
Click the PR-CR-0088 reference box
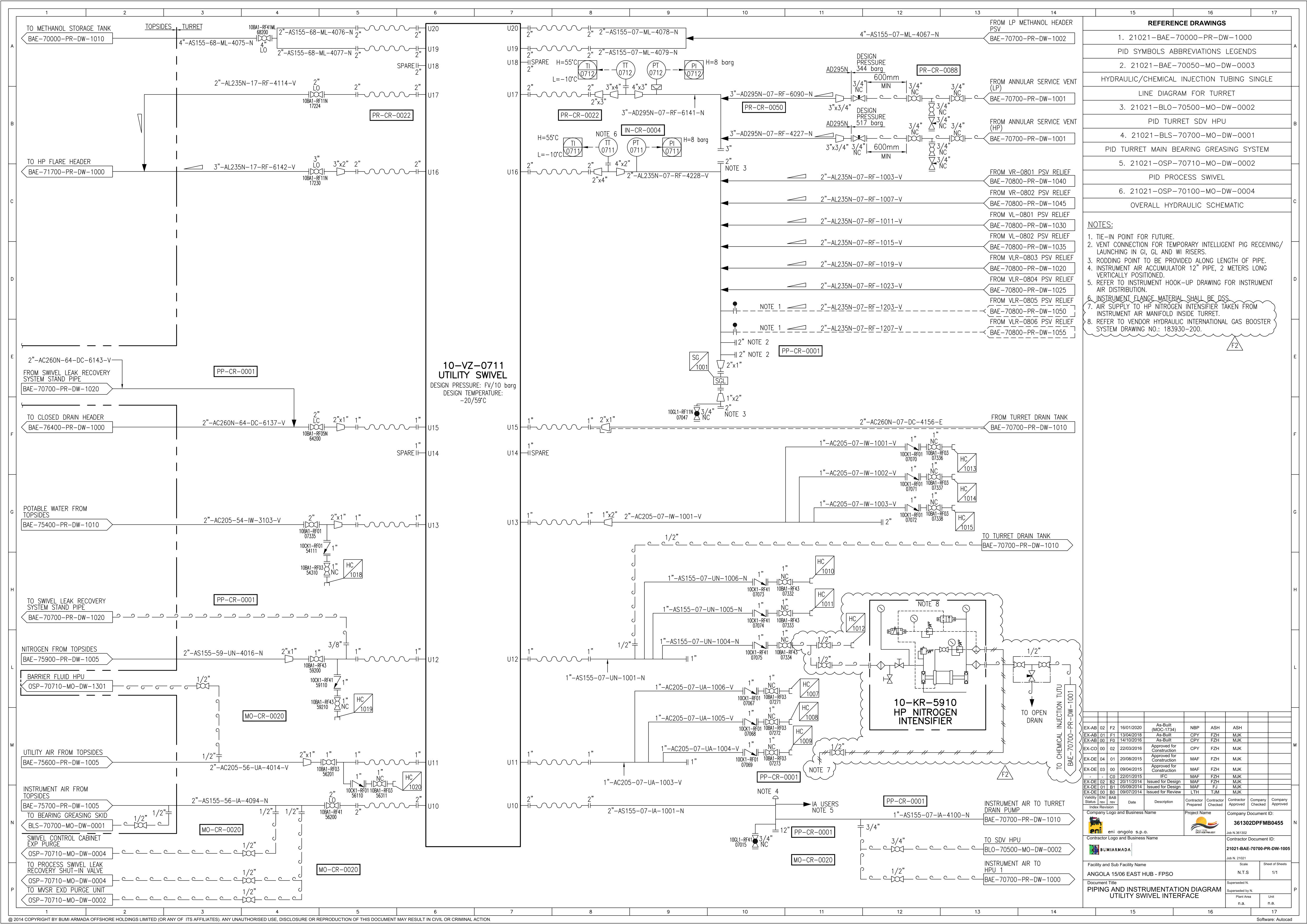pyautogui.click(x=938, y=70)
